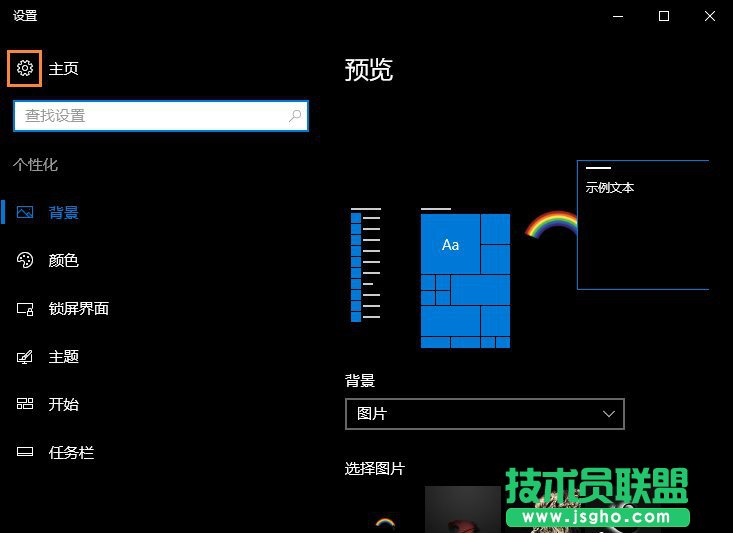Click the 选择图片 label
This screenshot has width=733, height=533.
374,468
